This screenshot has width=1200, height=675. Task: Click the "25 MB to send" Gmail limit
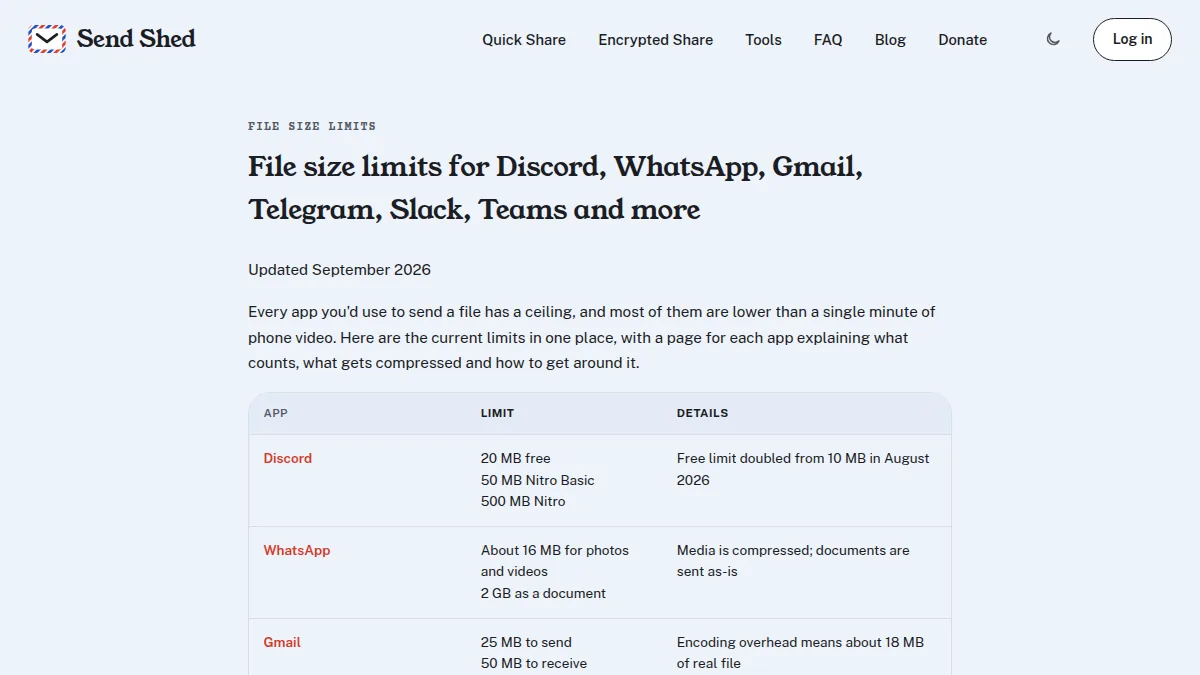[526, 642]
